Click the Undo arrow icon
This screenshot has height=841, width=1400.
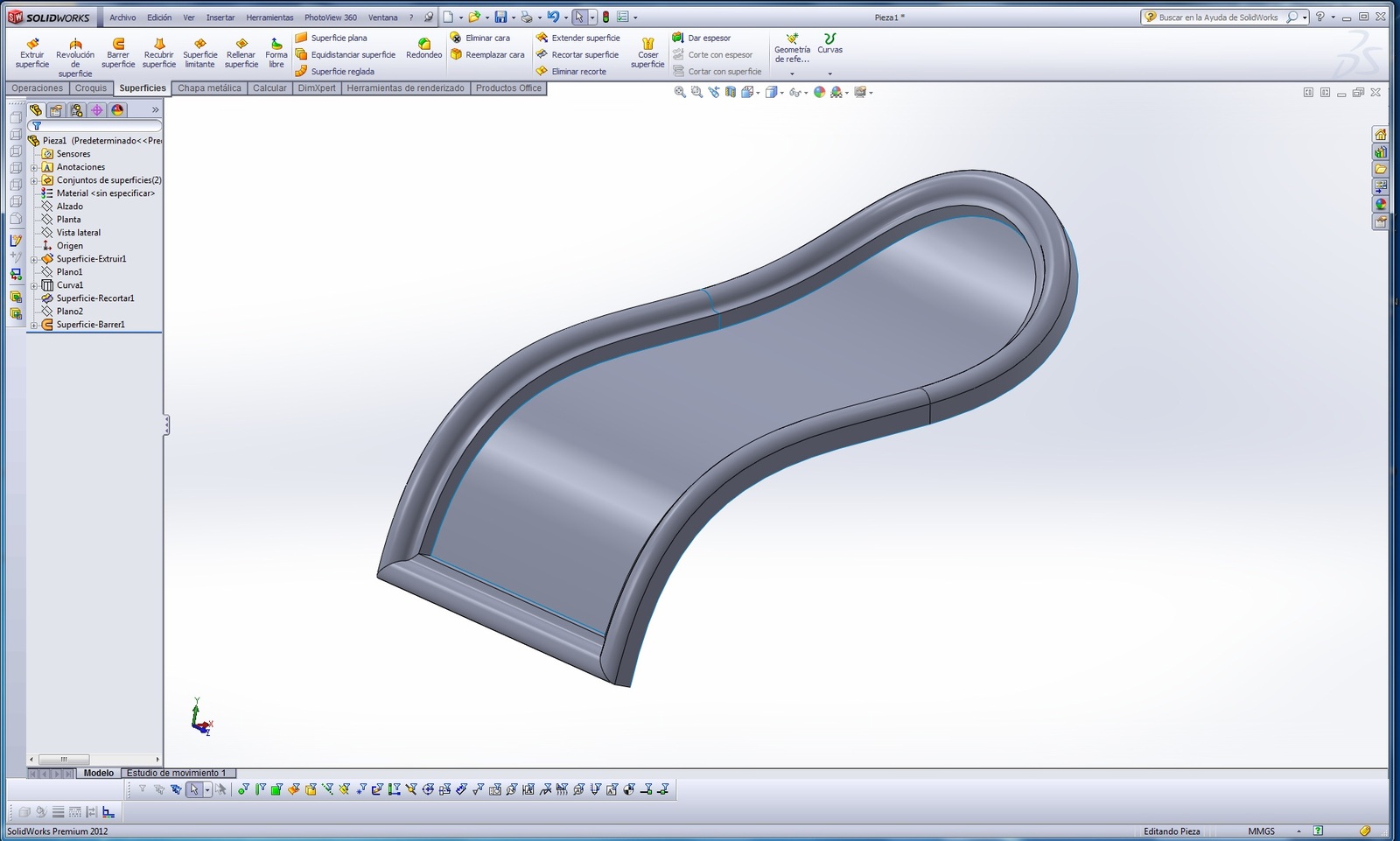click(553, 17)
